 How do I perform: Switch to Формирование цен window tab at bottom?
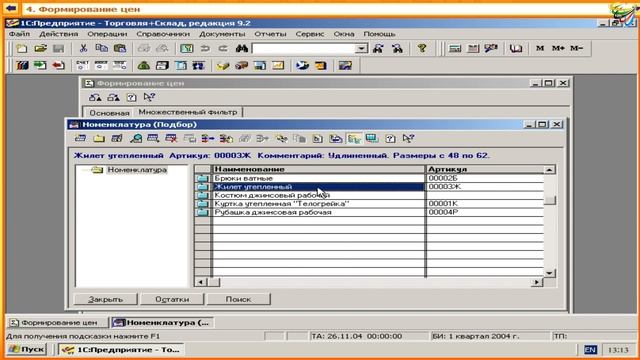[58, 322]
